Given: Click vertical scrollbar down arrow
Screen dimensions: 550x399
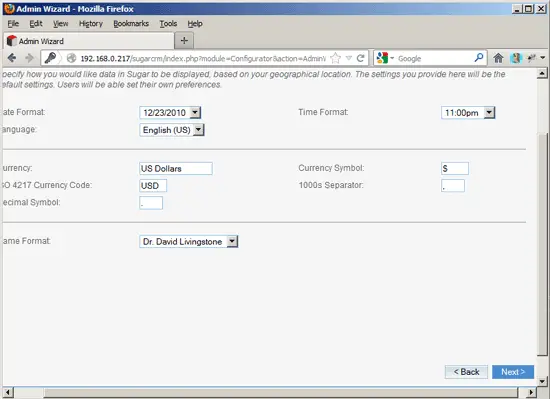Looking at the screenshot, I should 542,381.
